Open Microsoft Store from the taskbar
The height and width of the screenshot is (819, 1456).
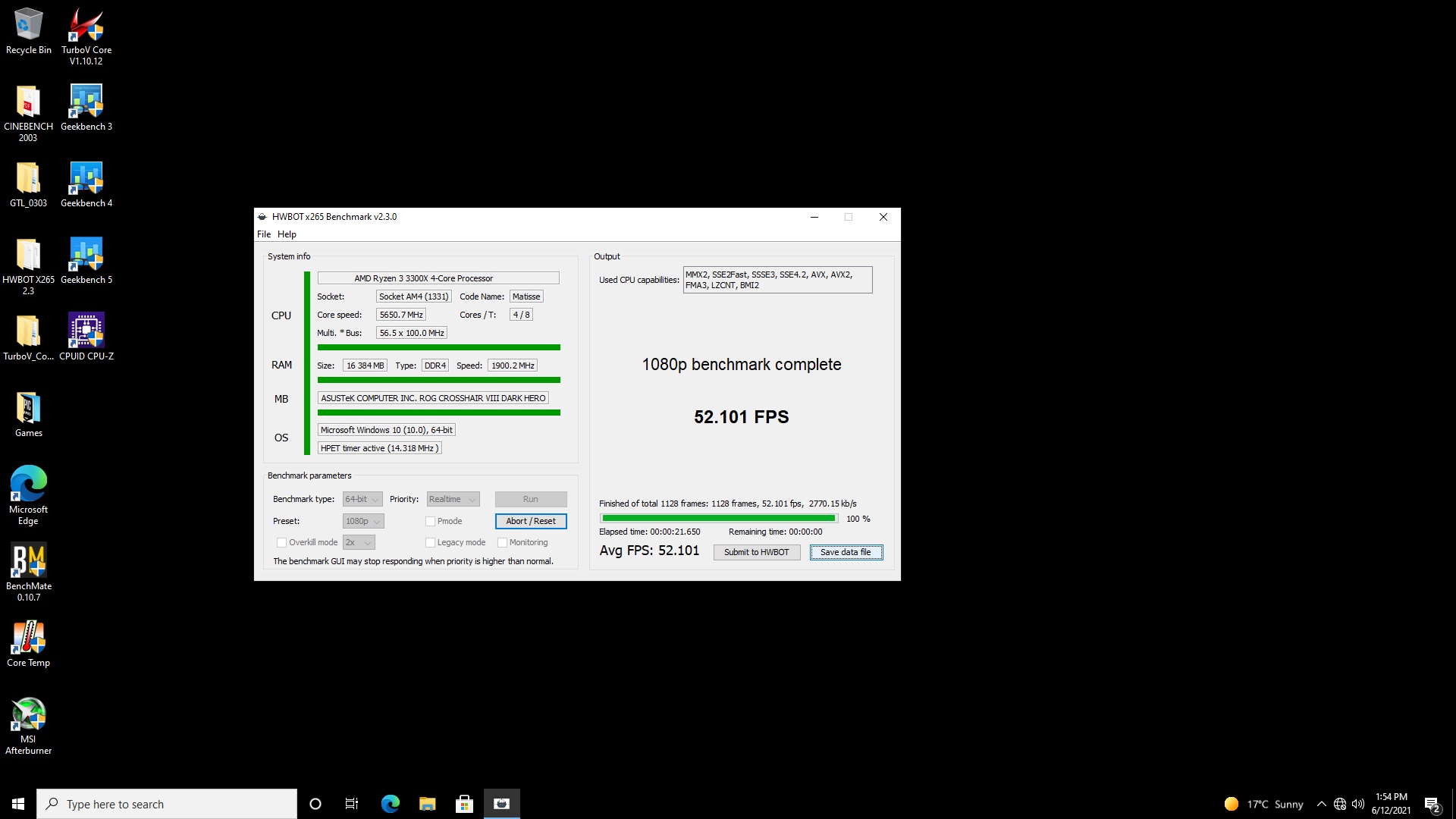coord(464,804)
